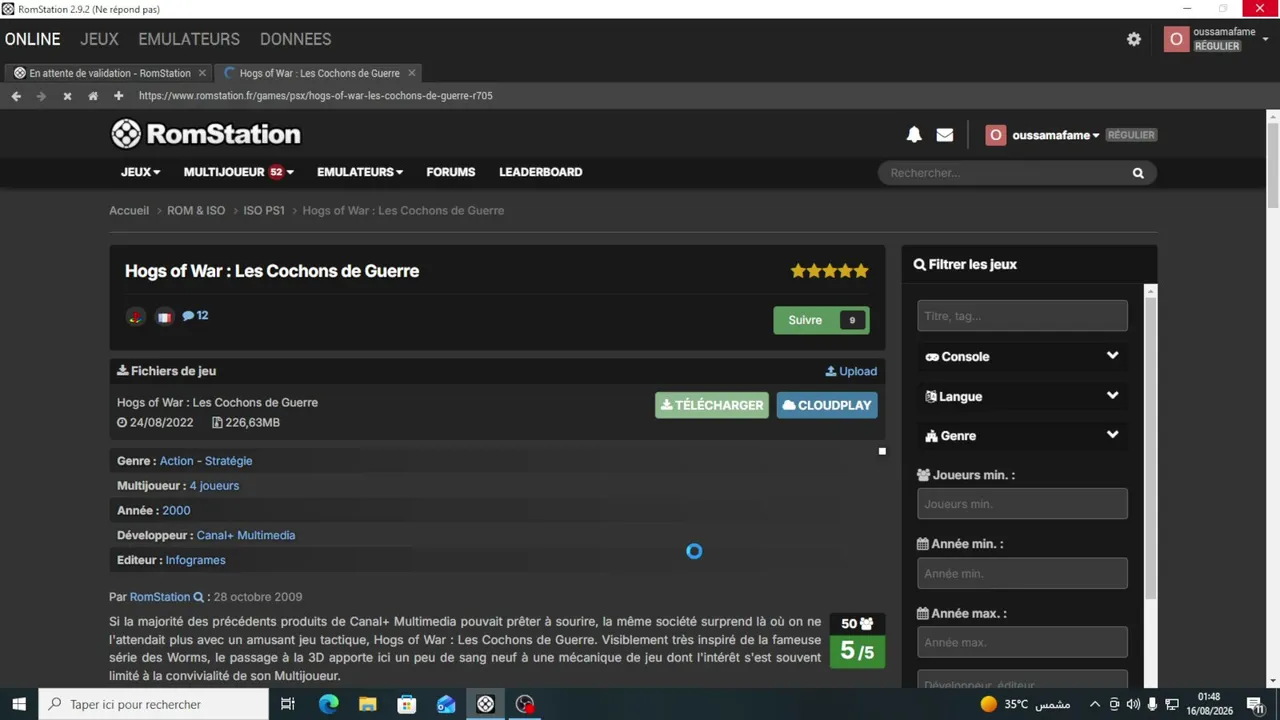Screen dimensions: 1280x720
Task: Launch Microsoft Edge from the taskbar
Action: click(x=328, y=704)
